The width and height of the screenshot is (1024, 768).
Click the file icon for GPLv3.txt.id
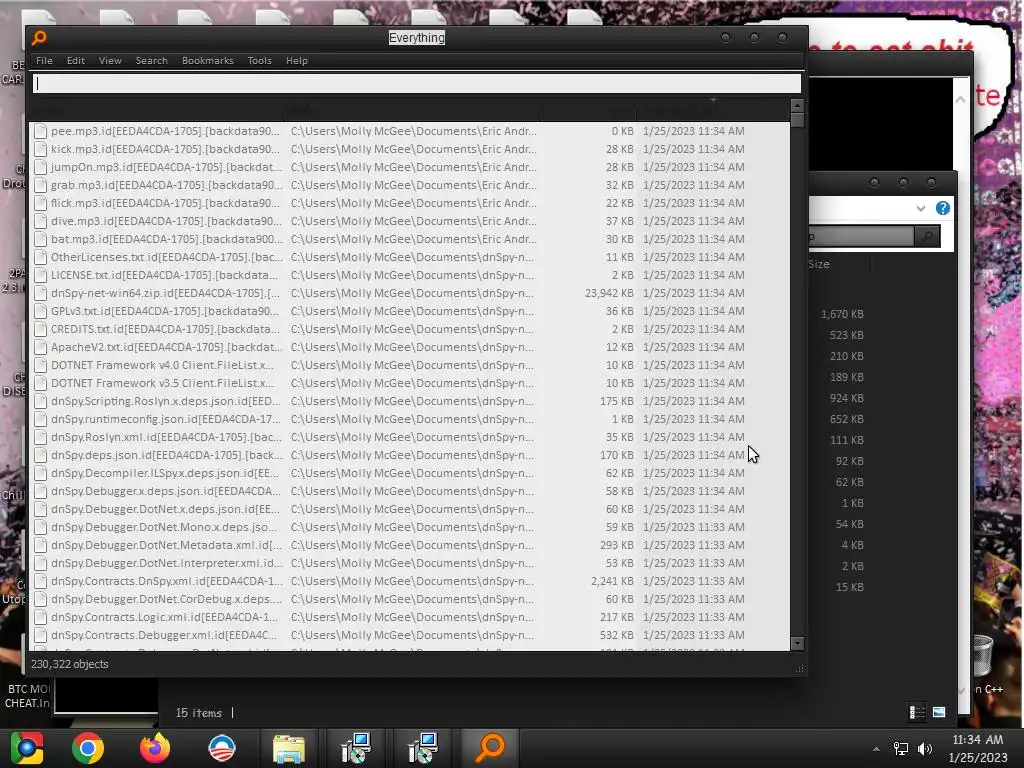[40, 311]
